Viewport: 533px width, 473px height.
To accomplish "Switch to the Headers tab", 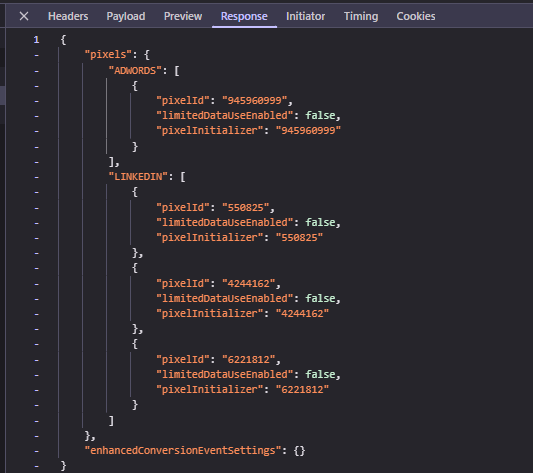I will point(68,16).
